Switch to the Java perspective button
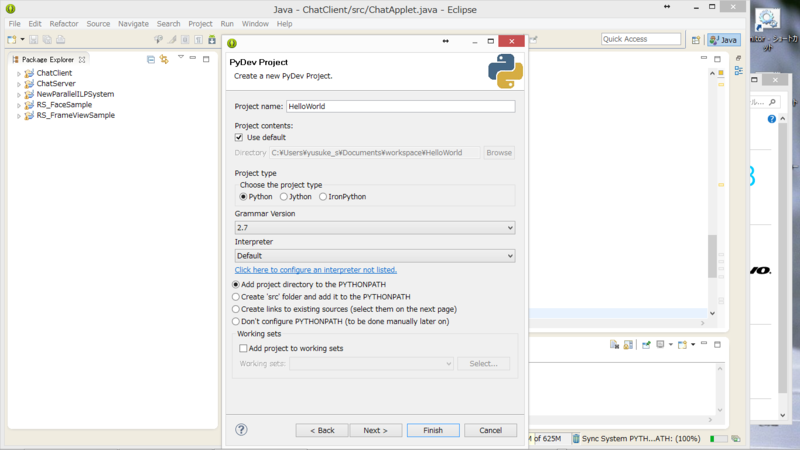 point(724,40)
